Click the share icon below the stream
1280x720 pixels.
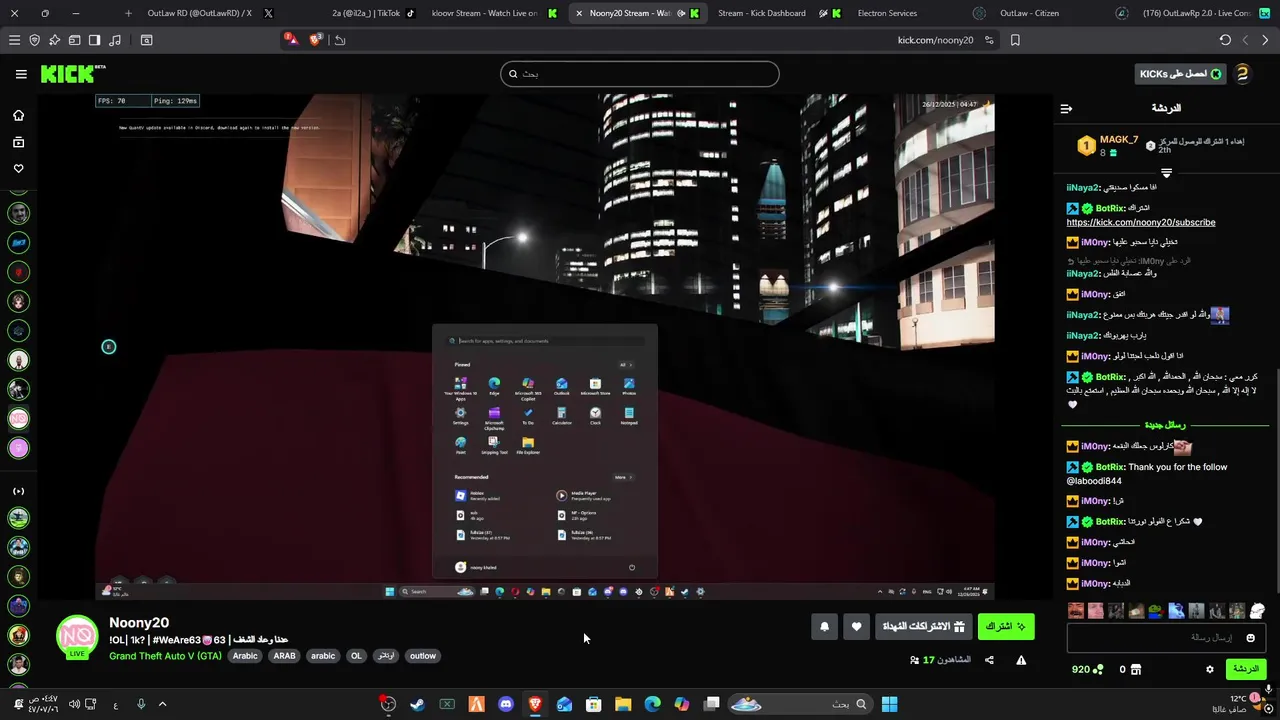pos(989,660)
